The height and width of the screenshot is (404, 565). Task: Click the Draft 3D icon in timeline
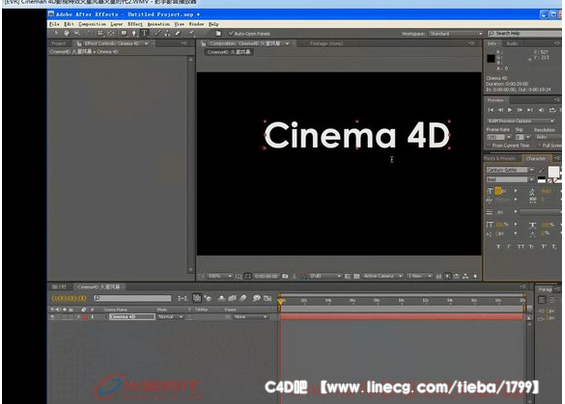[x=208, y=298]
